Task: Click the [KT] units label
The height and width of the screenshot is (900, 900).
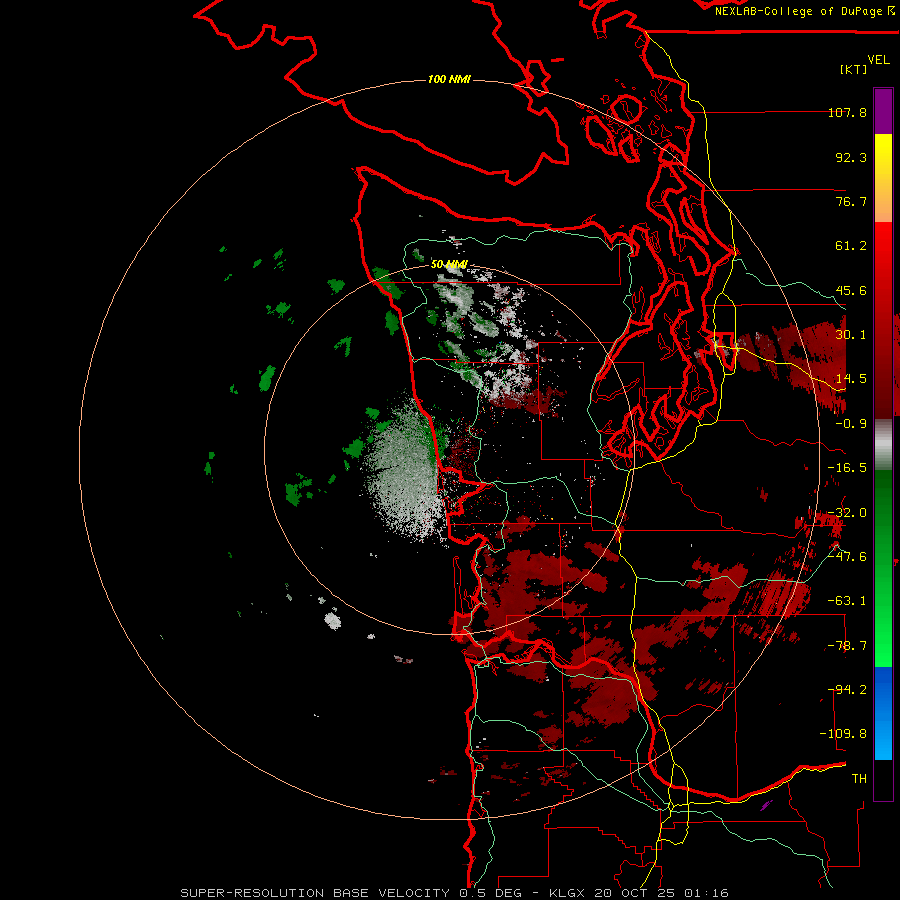Action: pyautogui.click(x=854, y=69)
